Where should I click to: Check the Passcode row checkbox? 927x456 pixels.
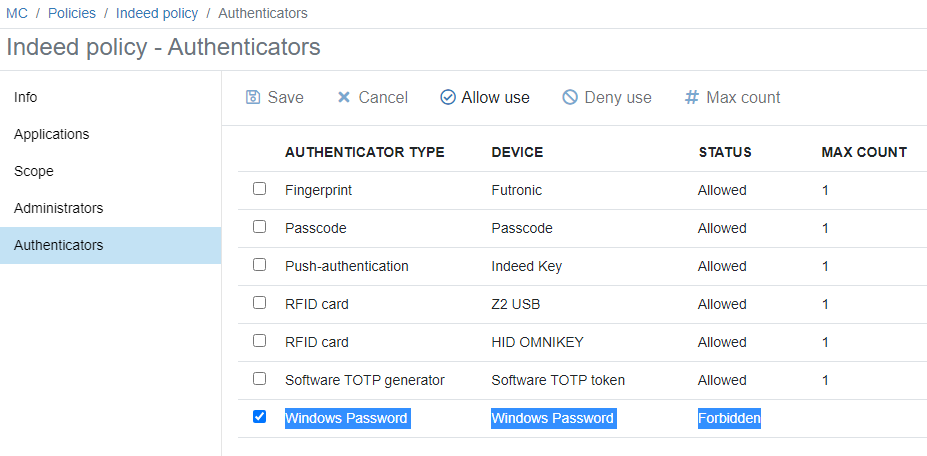260,227
